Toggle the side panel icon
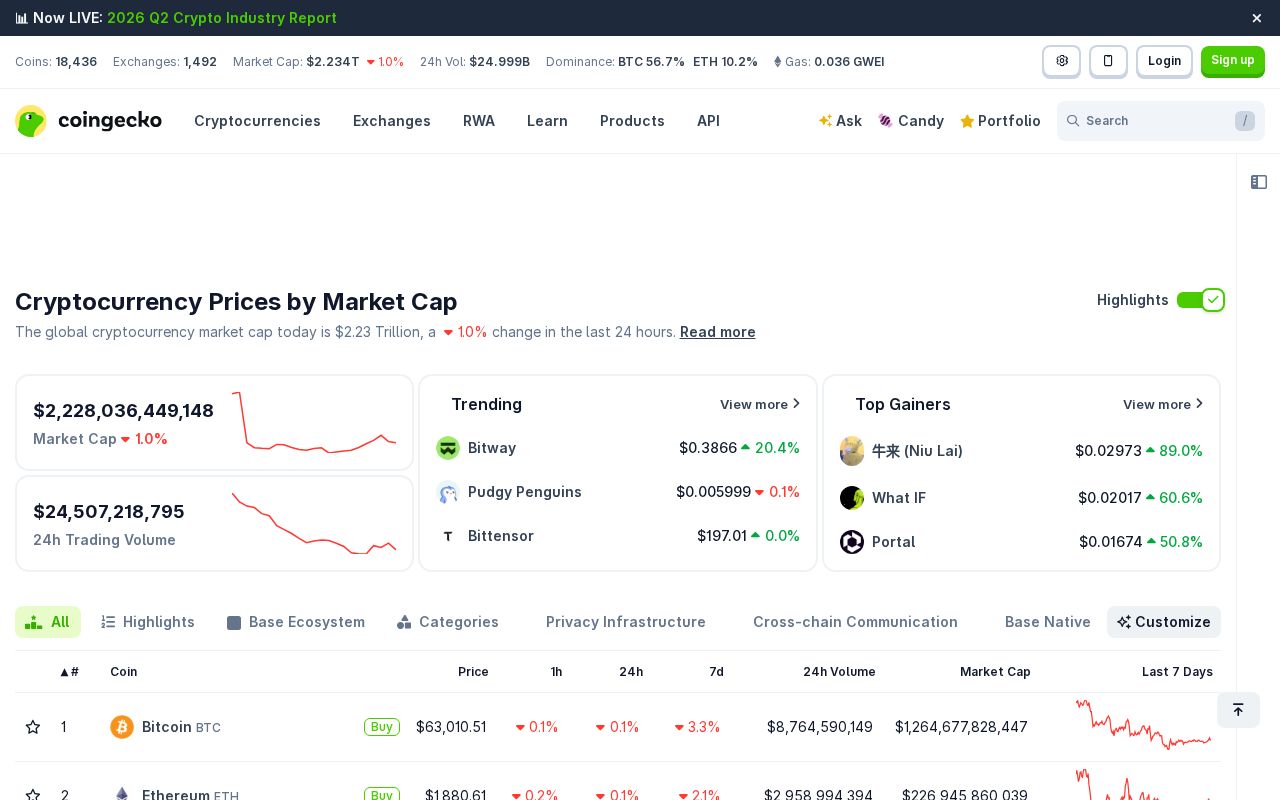 pyautogui.click(x=1259, y=182)
